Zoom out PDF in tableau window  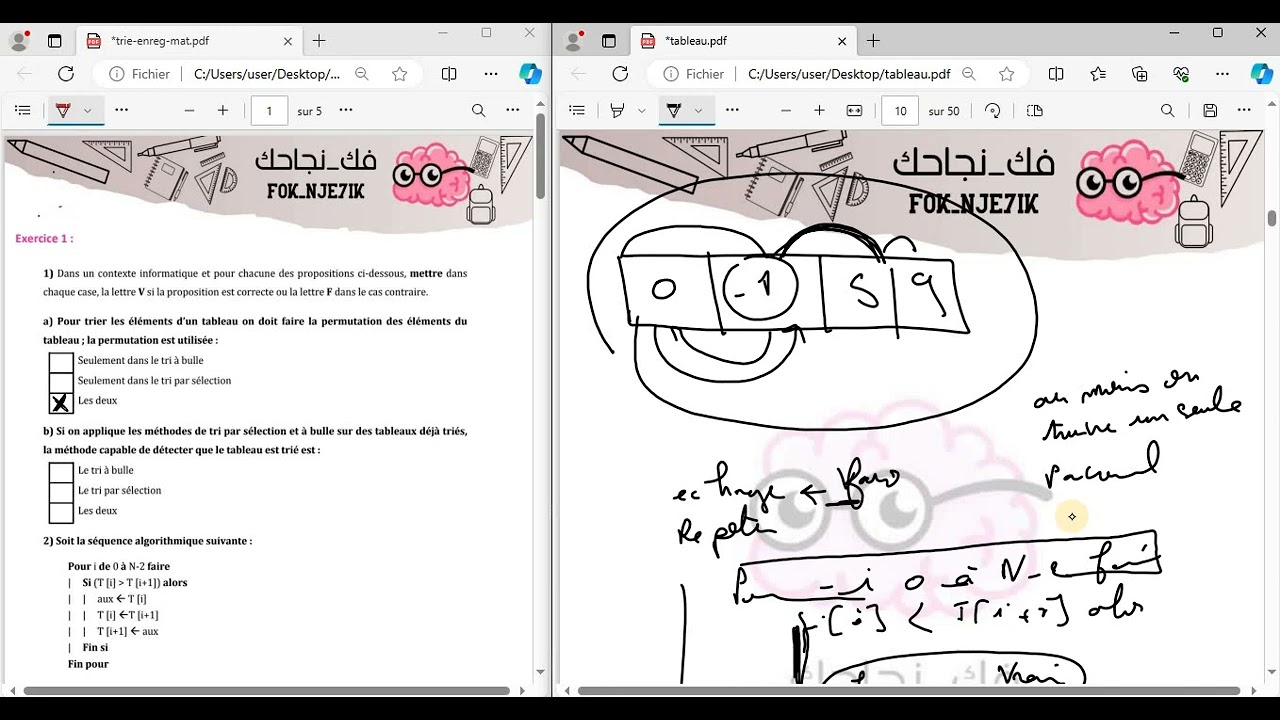pos(786,111)
